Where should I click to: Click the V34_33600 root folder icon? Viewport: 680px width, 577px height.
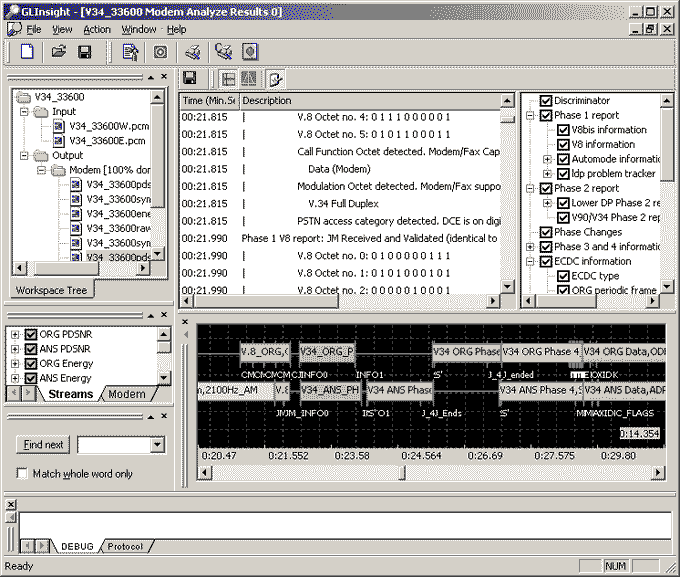23,97
